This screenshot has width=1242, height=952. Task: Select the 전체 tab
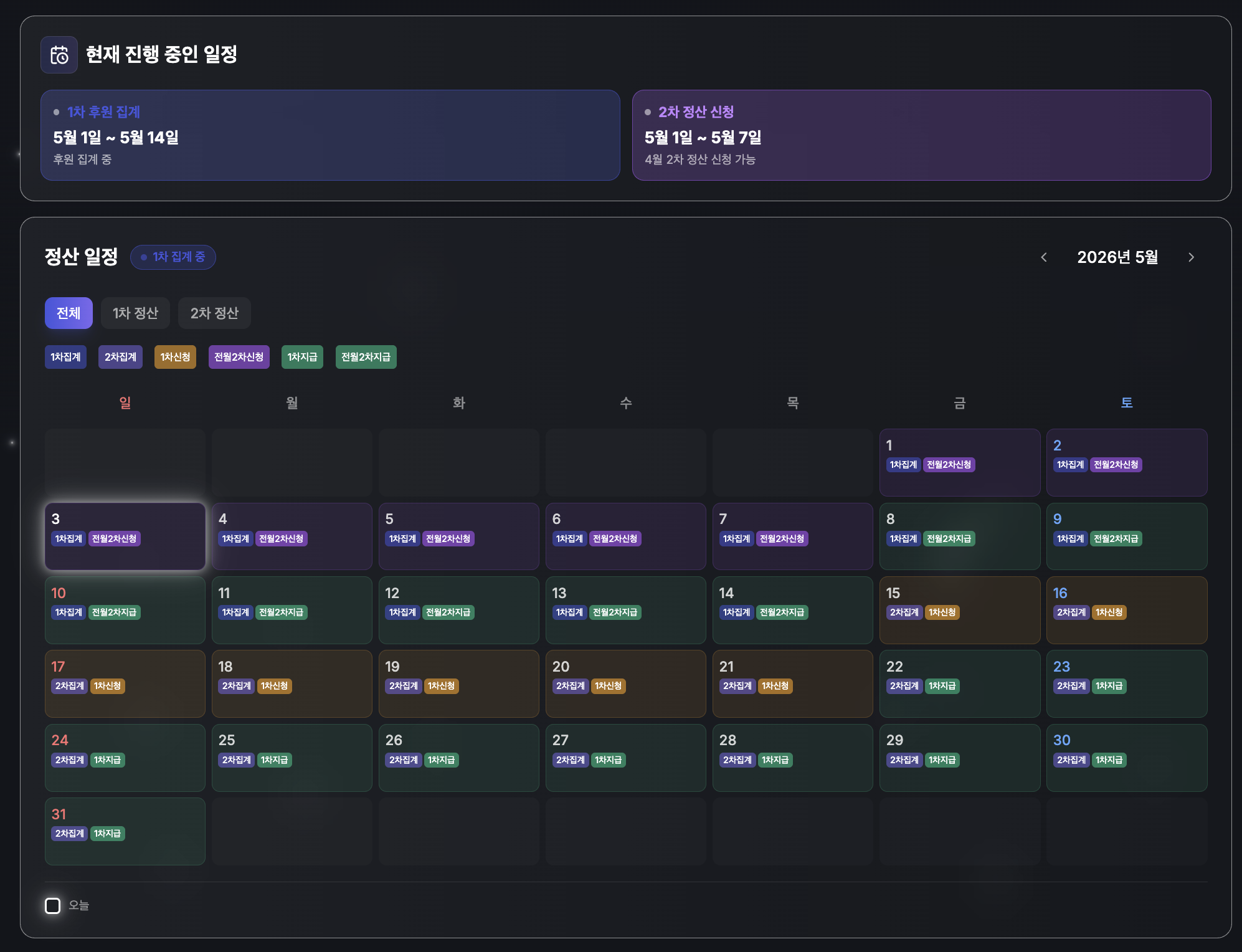click(x=69, y=313)
